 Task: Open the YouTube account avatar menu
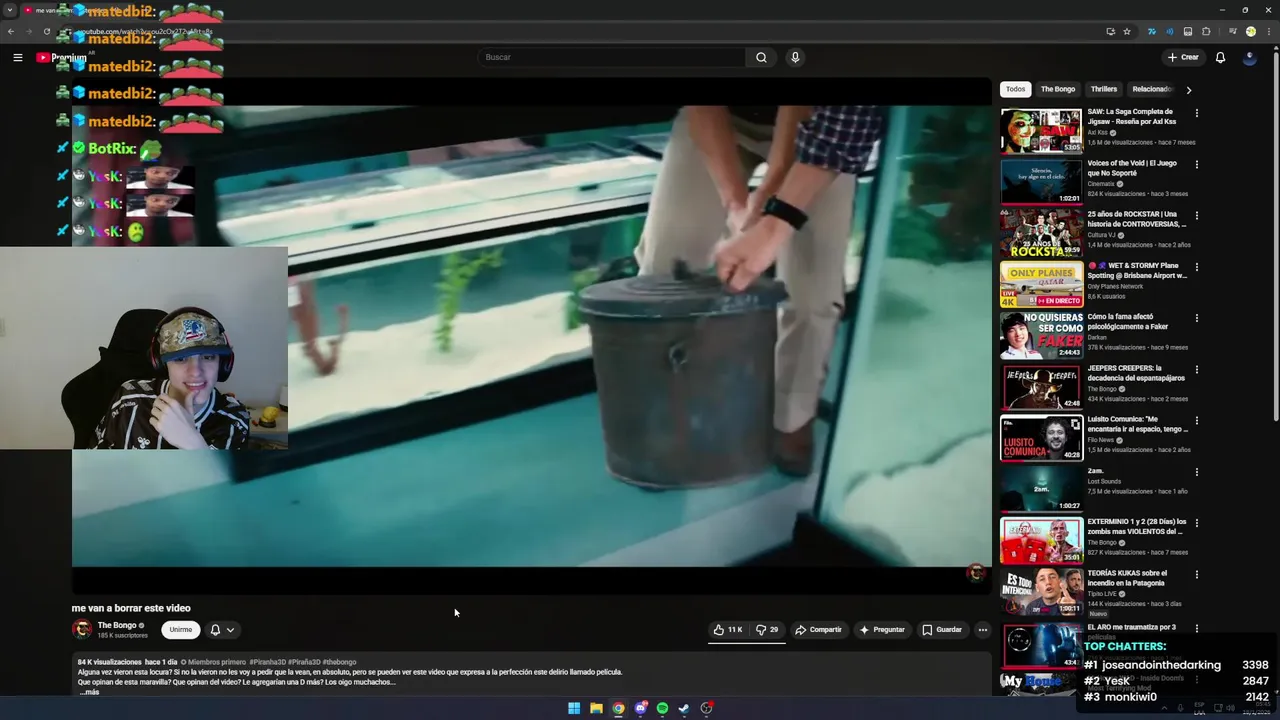[1249, 57]
